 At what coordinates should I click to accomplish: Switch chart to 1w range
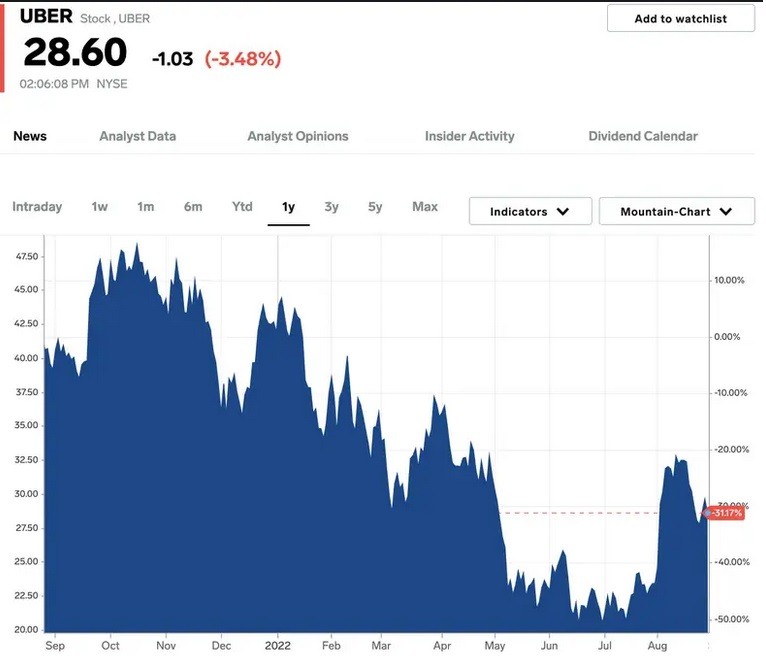(99, 207)
